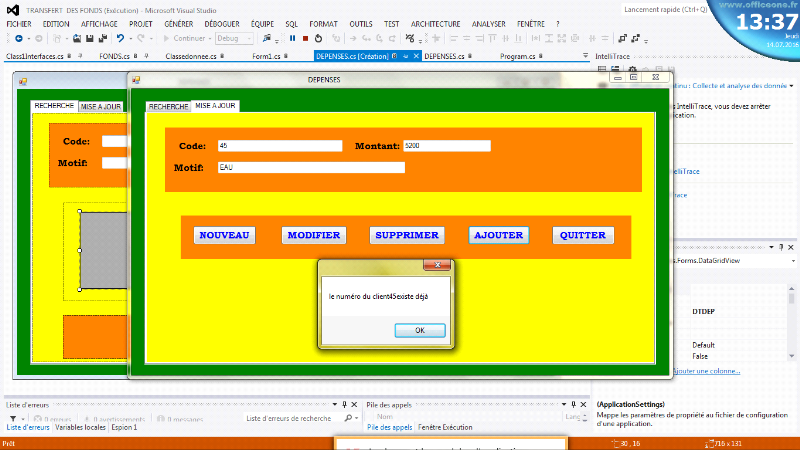Click the Montant text field

(447, 146)
